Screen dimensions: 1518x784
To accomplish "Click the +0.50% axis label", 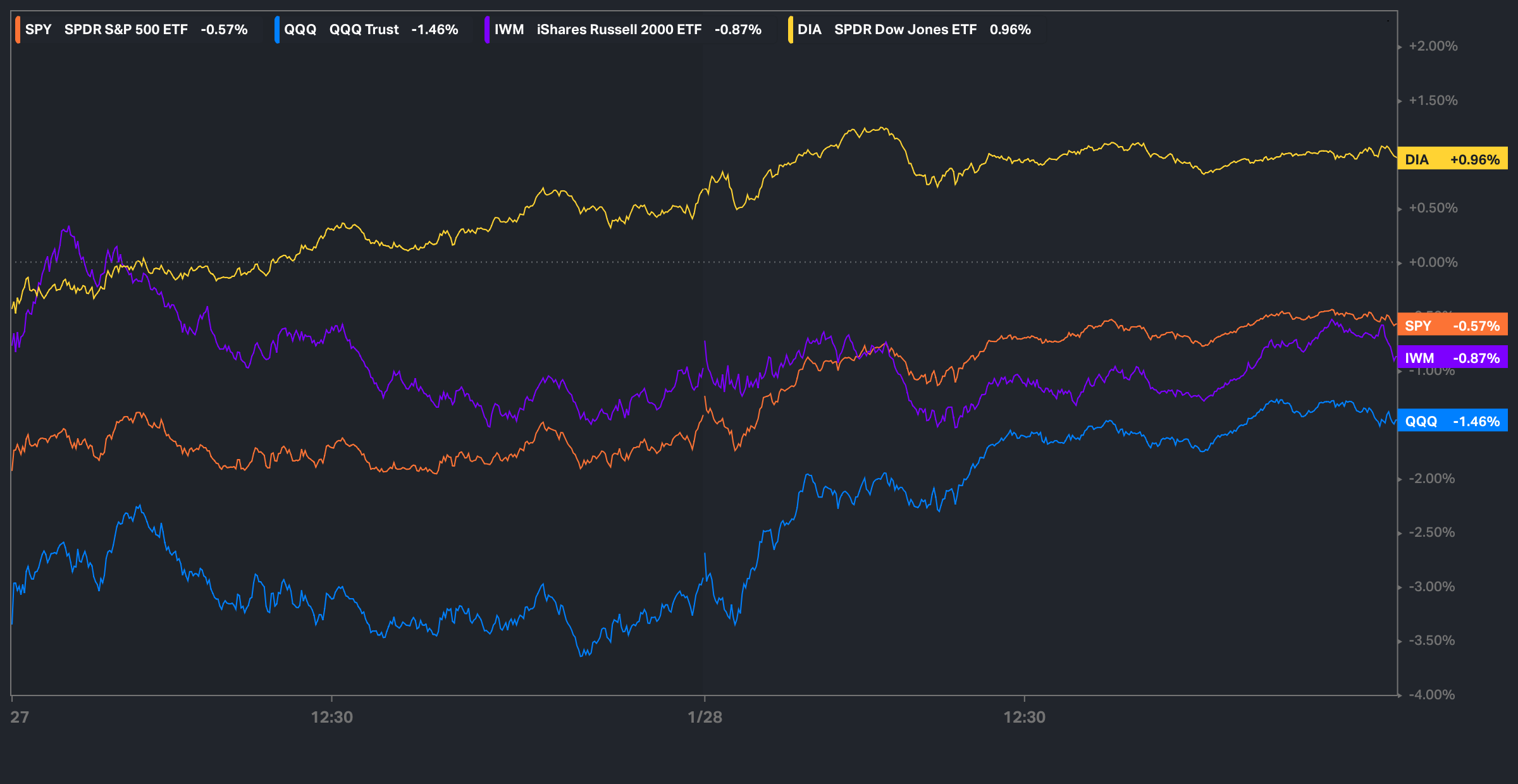I will (1433, 208).
